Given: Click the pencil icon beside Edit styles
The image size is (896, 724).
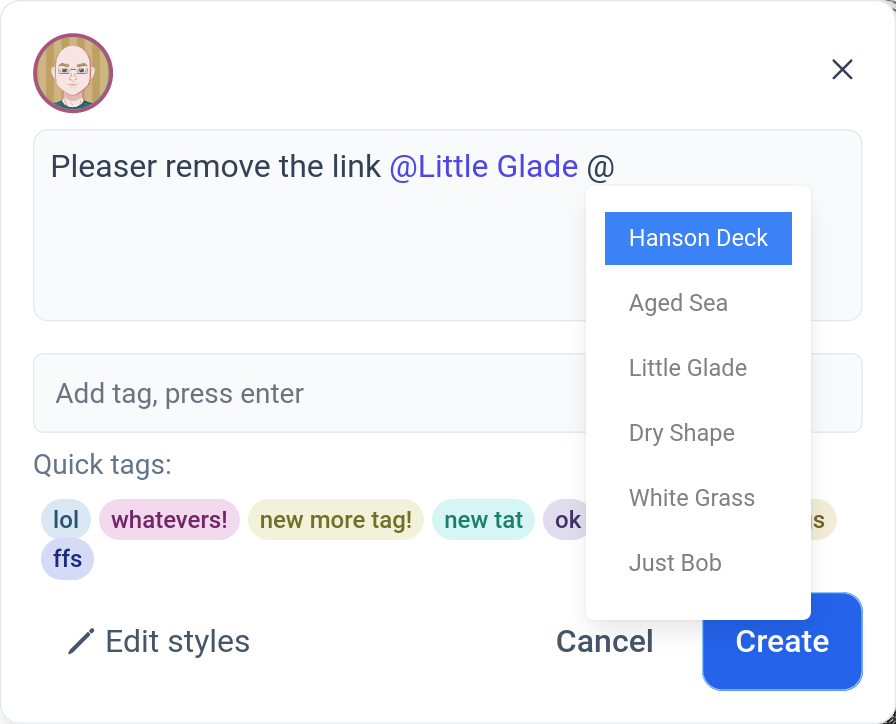Looking at the screenshot, I should (x=81, y=641).
